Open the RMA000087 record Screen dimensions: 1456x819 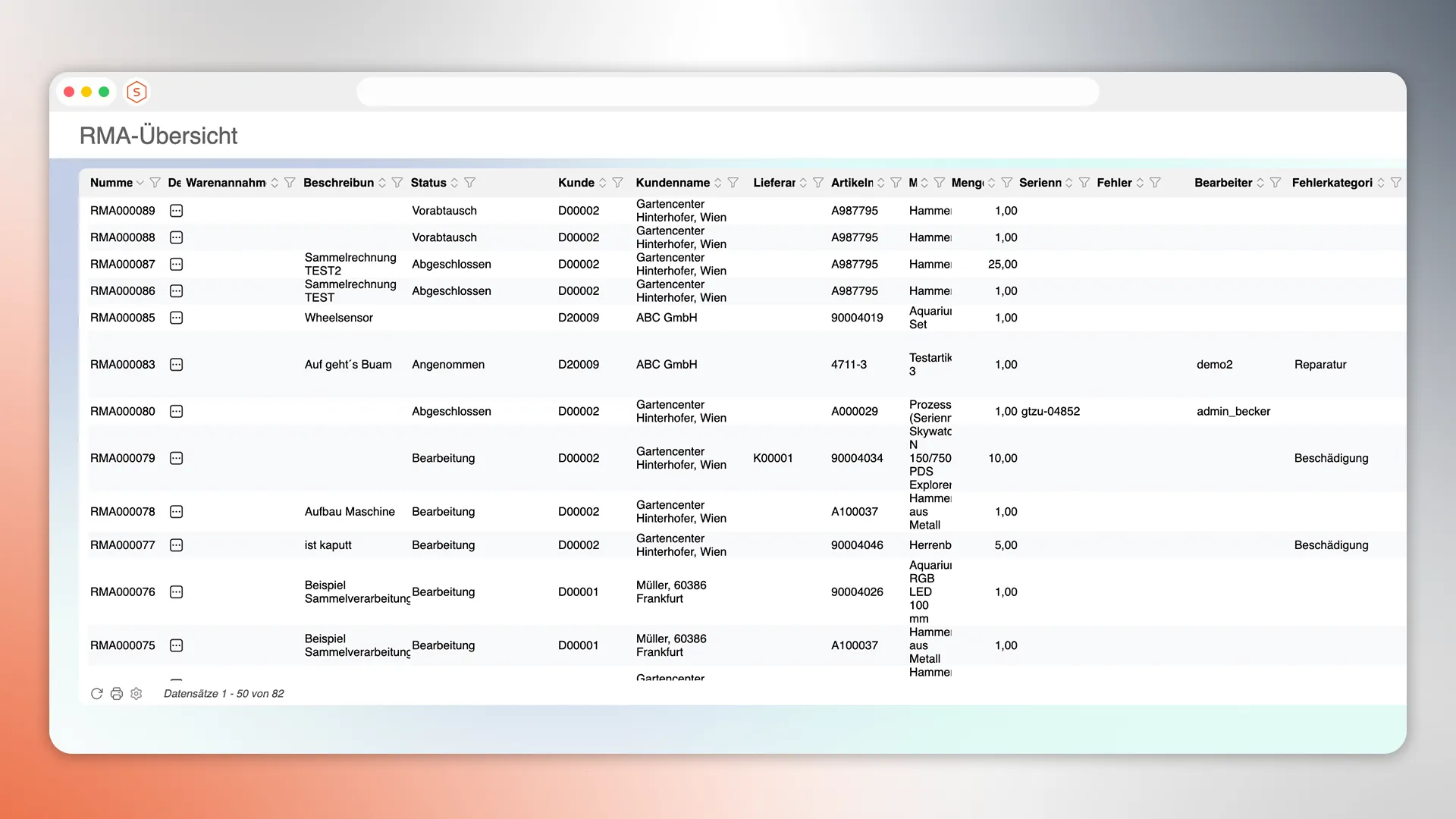pyautogui.click(x=122, y=265)
